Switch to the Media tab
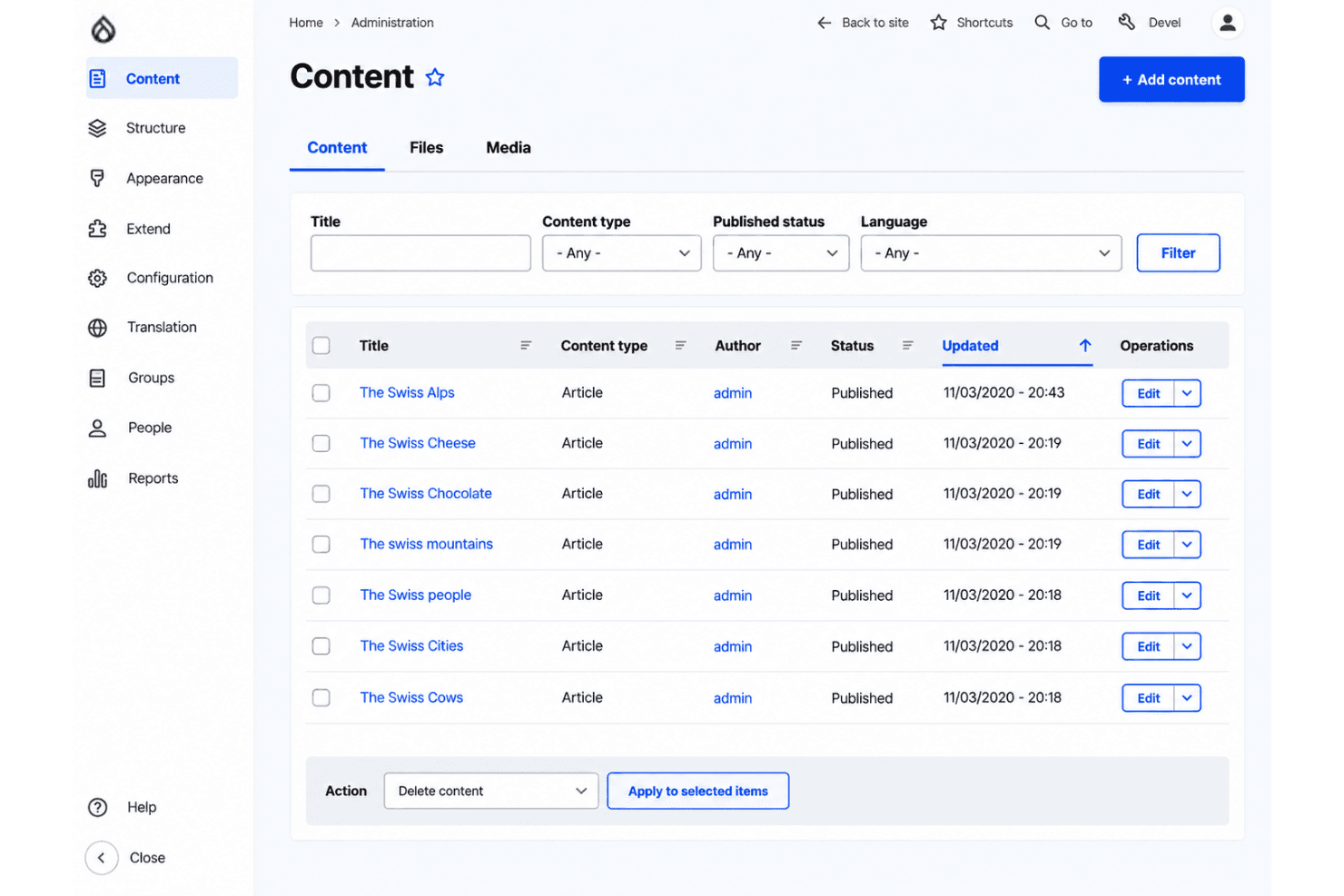Viewport: 1344px width, 896px height. [x=509, y=148]
